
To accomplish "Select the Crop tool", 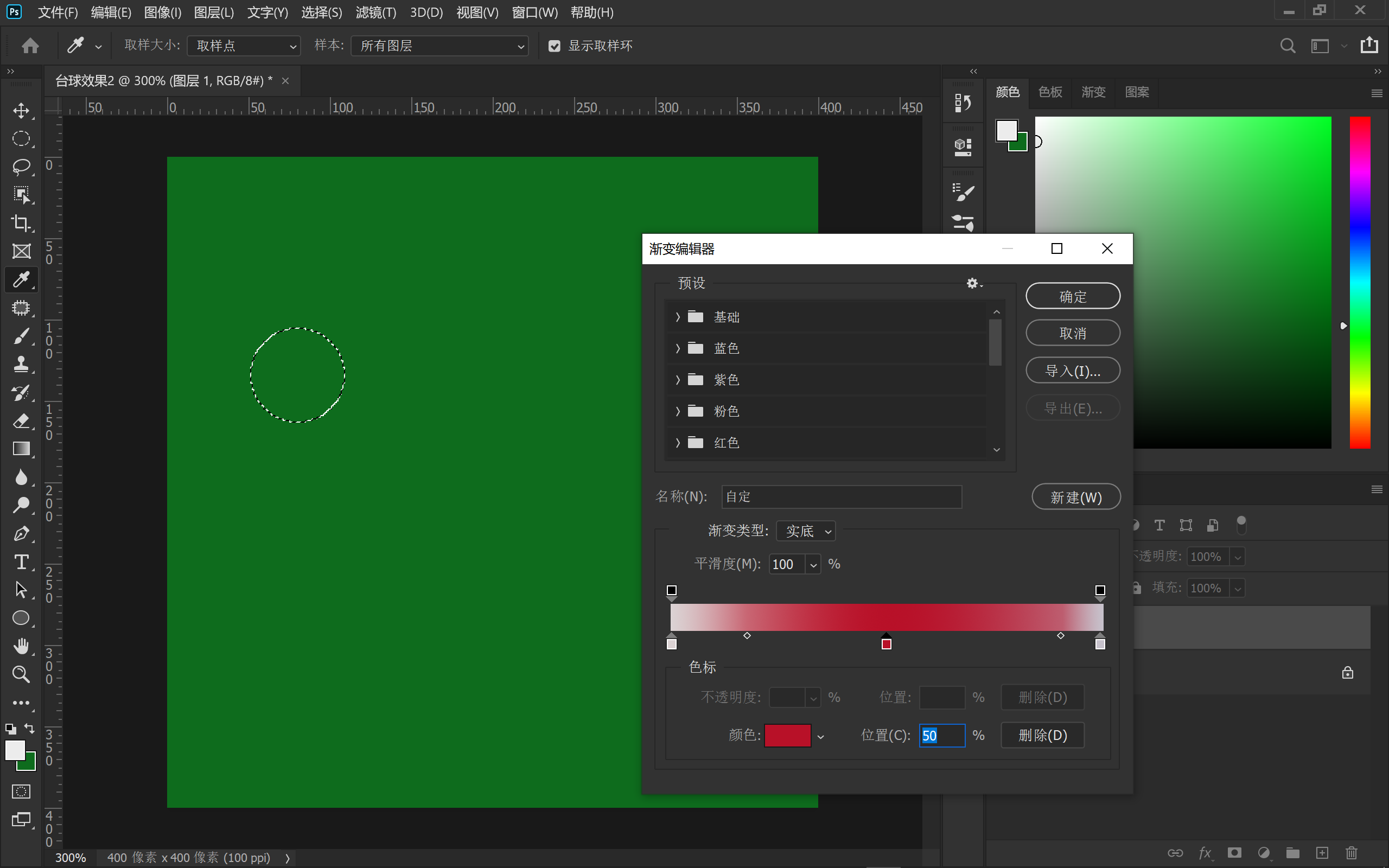I will point(21,223).
